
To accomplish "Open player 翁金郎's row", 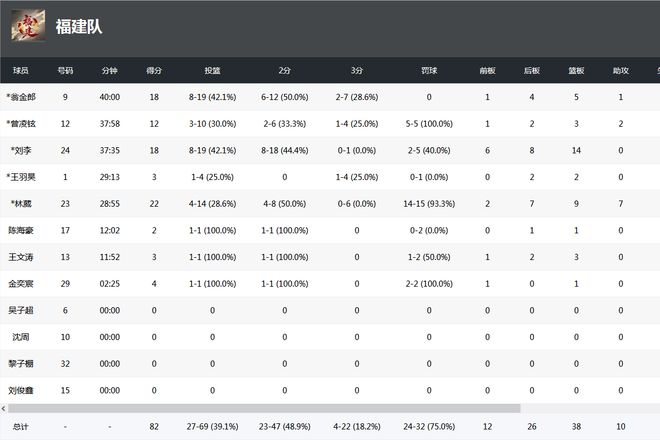I will tap(21, 97).
